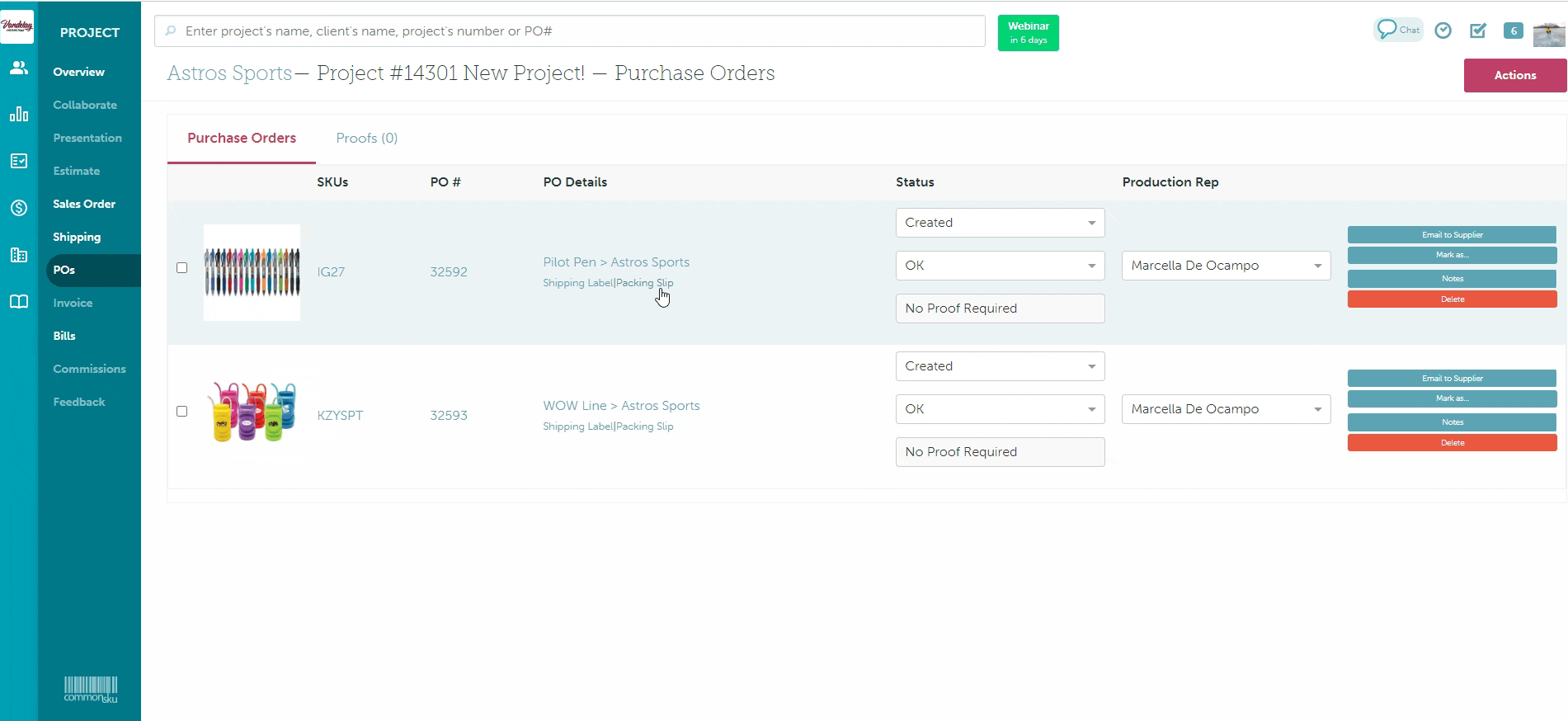Click the project search input field
The image size is (1568, 721).
pyautogui.click(x=569, y=31)
